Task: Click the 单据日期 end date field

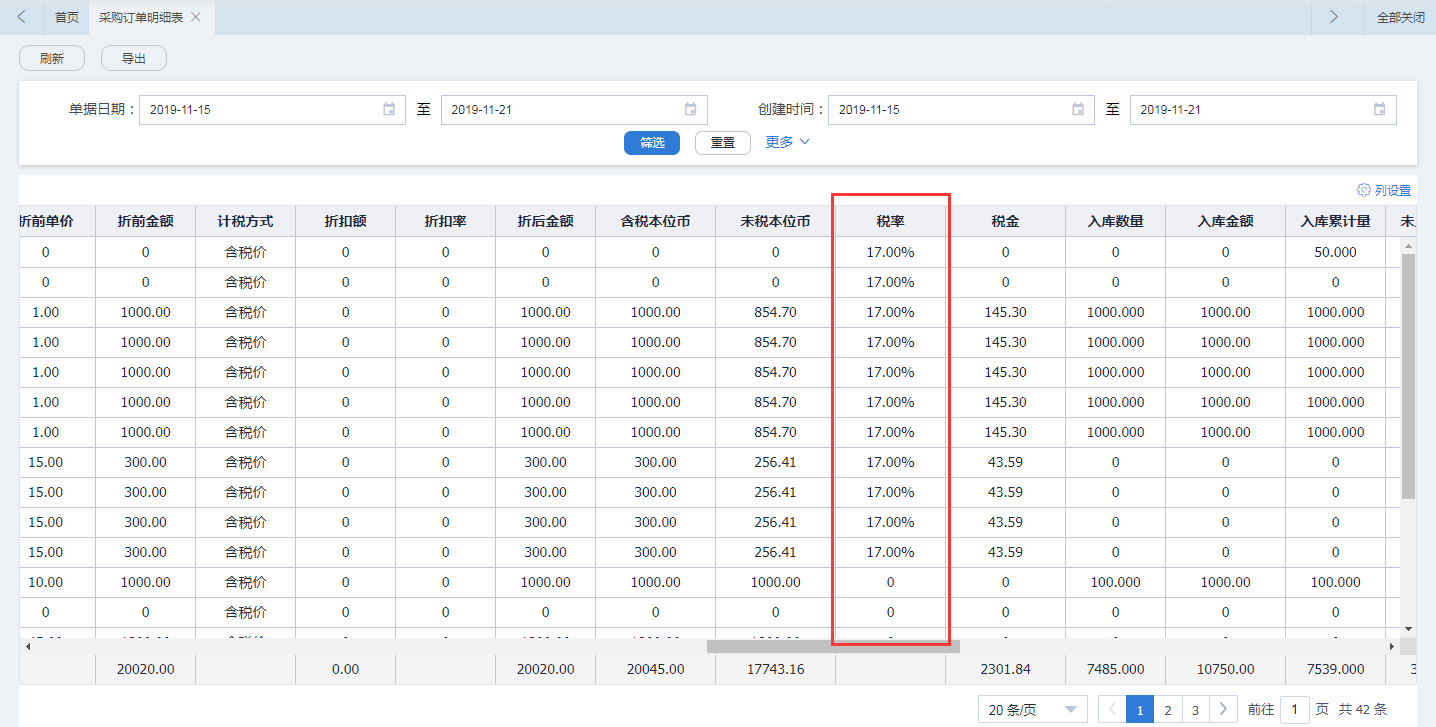Action: tap(574, 109)
